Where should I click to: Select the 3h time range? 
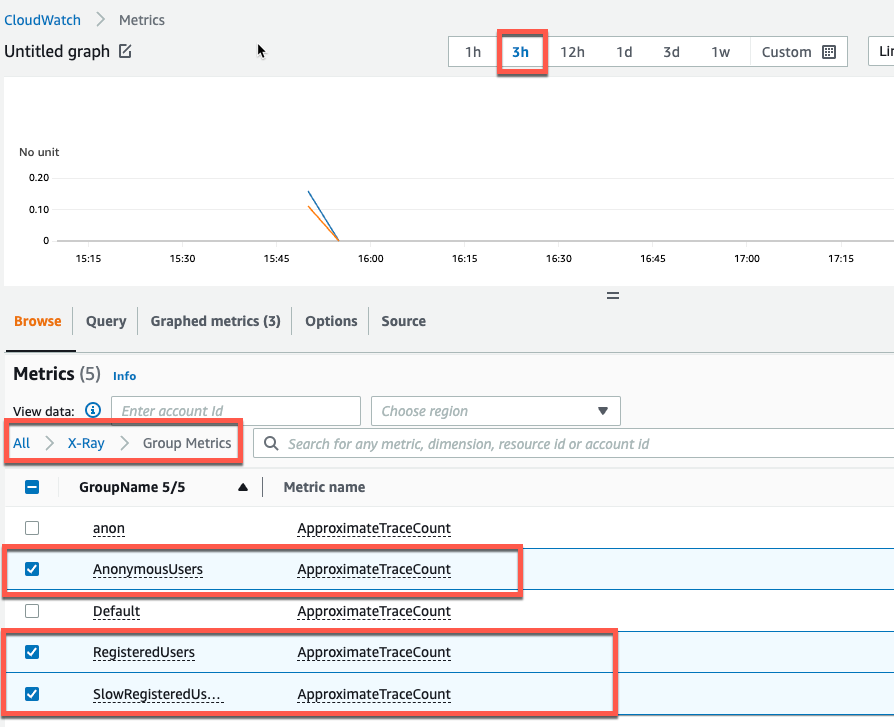coord(520,52)
